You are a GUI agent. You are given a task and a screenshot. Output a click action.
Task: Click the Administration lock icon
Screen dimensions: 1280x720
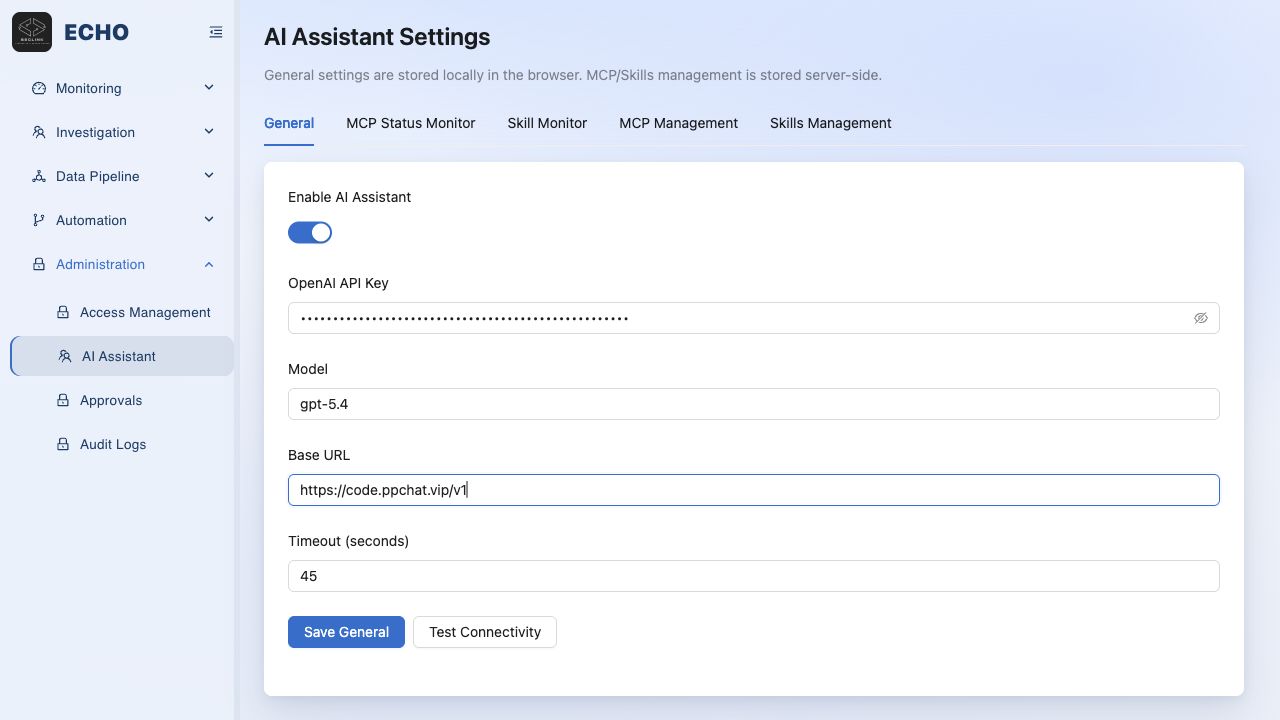39,264
